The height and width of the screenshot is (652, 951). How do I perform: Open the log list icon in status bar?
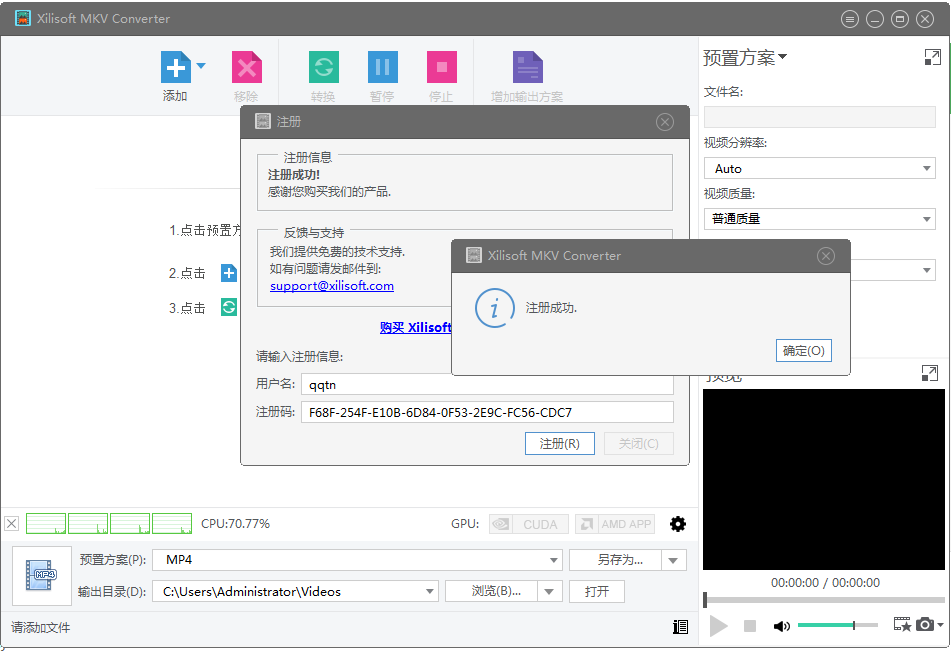680,627
